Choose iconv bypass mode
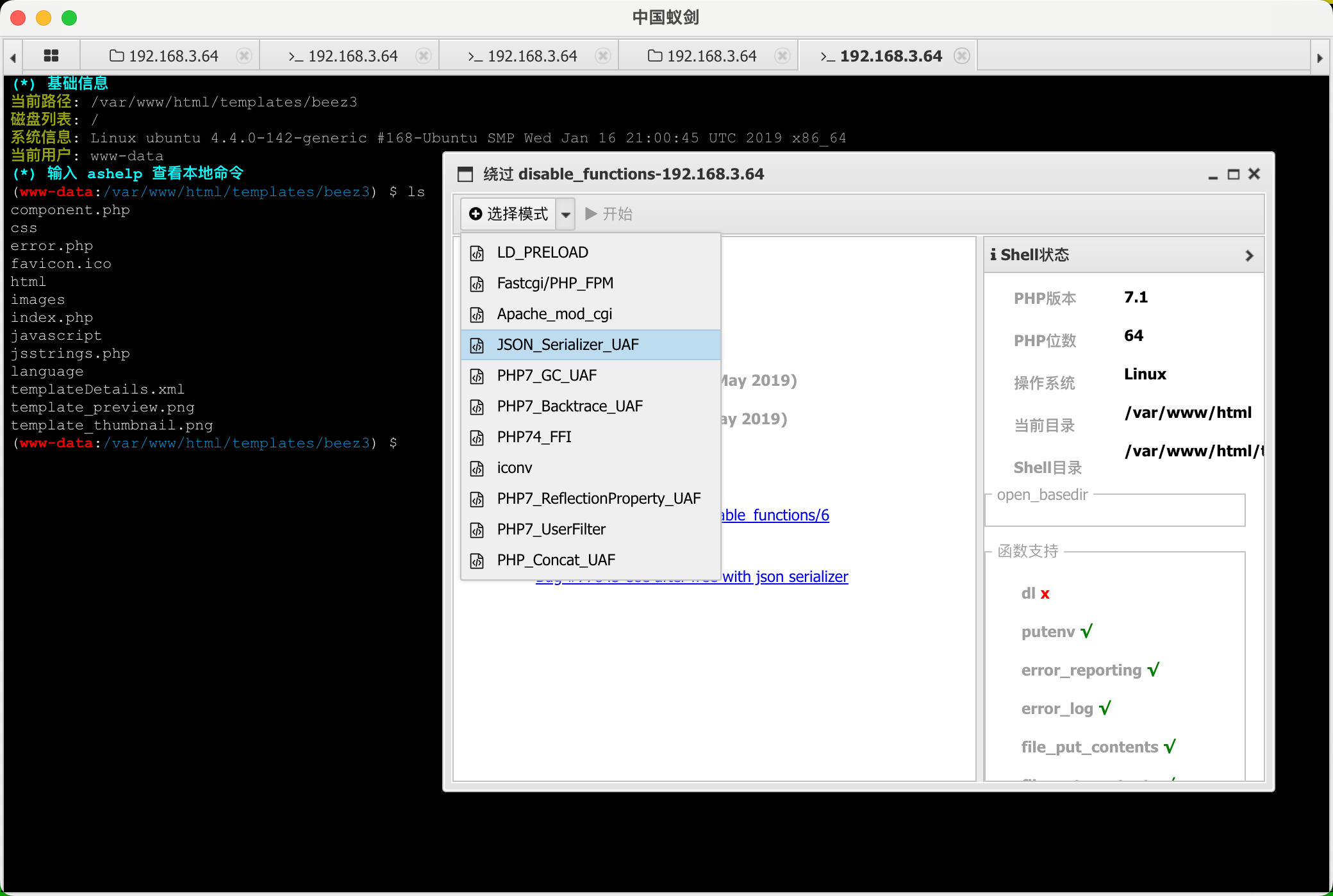This screenshot has height=896, width=1333. tap(591, 468)
